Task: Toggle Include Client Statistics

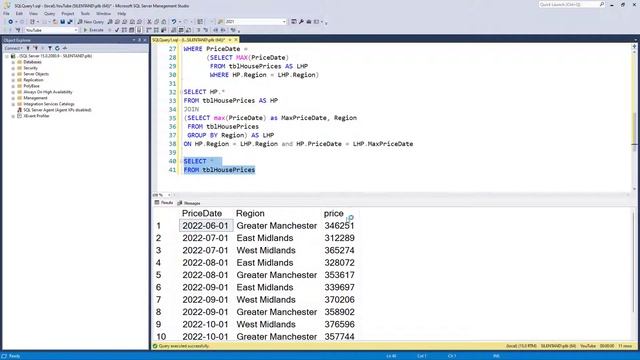Action: point(163,30)
